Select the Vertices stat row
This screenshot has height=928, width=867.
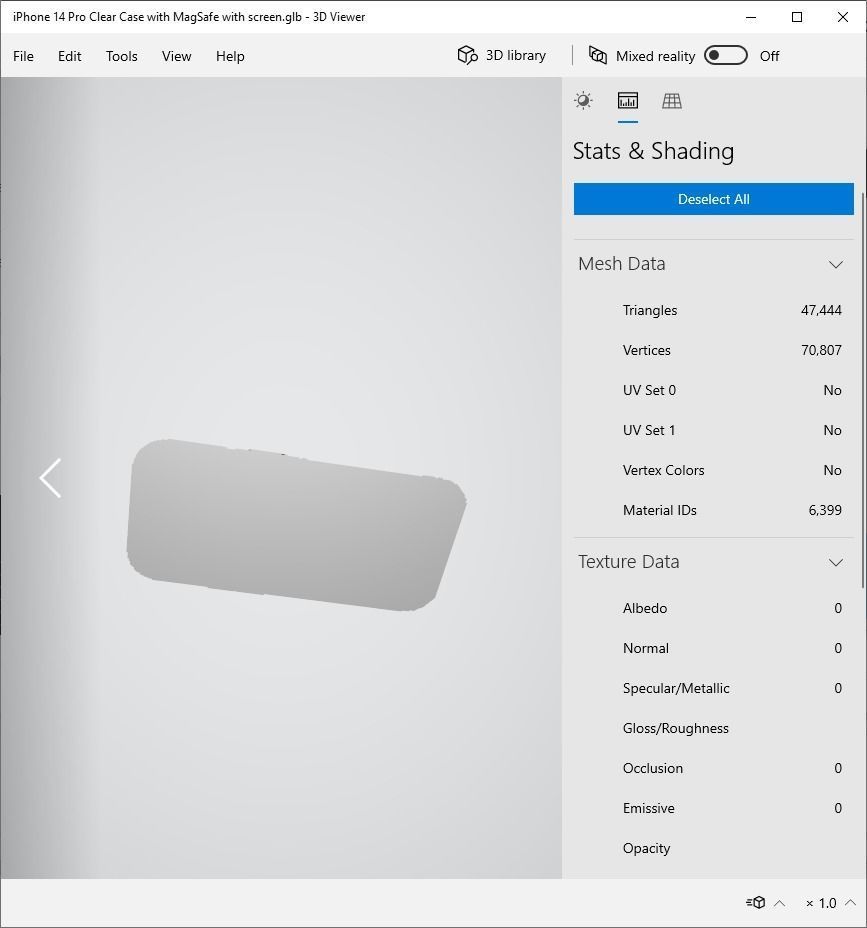tap(714, 350)
